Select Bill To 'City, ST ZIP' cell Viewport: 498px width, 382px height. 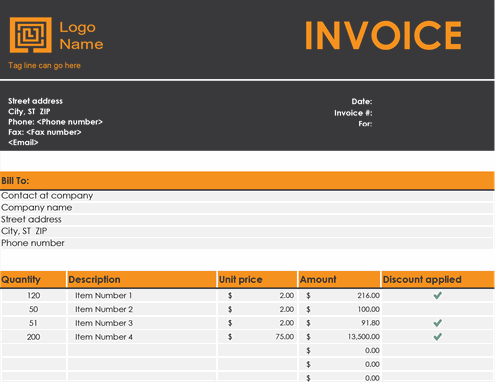(x=247, y=231)
